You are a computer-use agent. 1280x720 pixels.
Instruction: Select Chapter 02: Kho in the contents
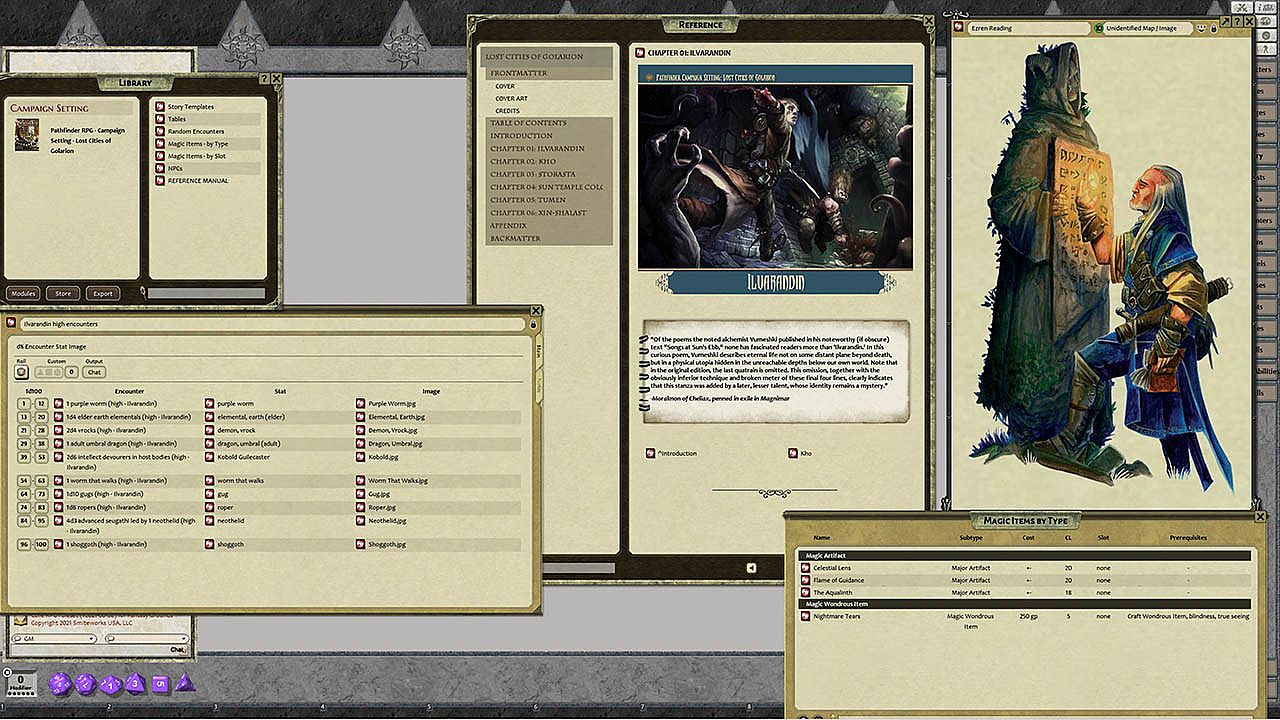coord(523,161)
